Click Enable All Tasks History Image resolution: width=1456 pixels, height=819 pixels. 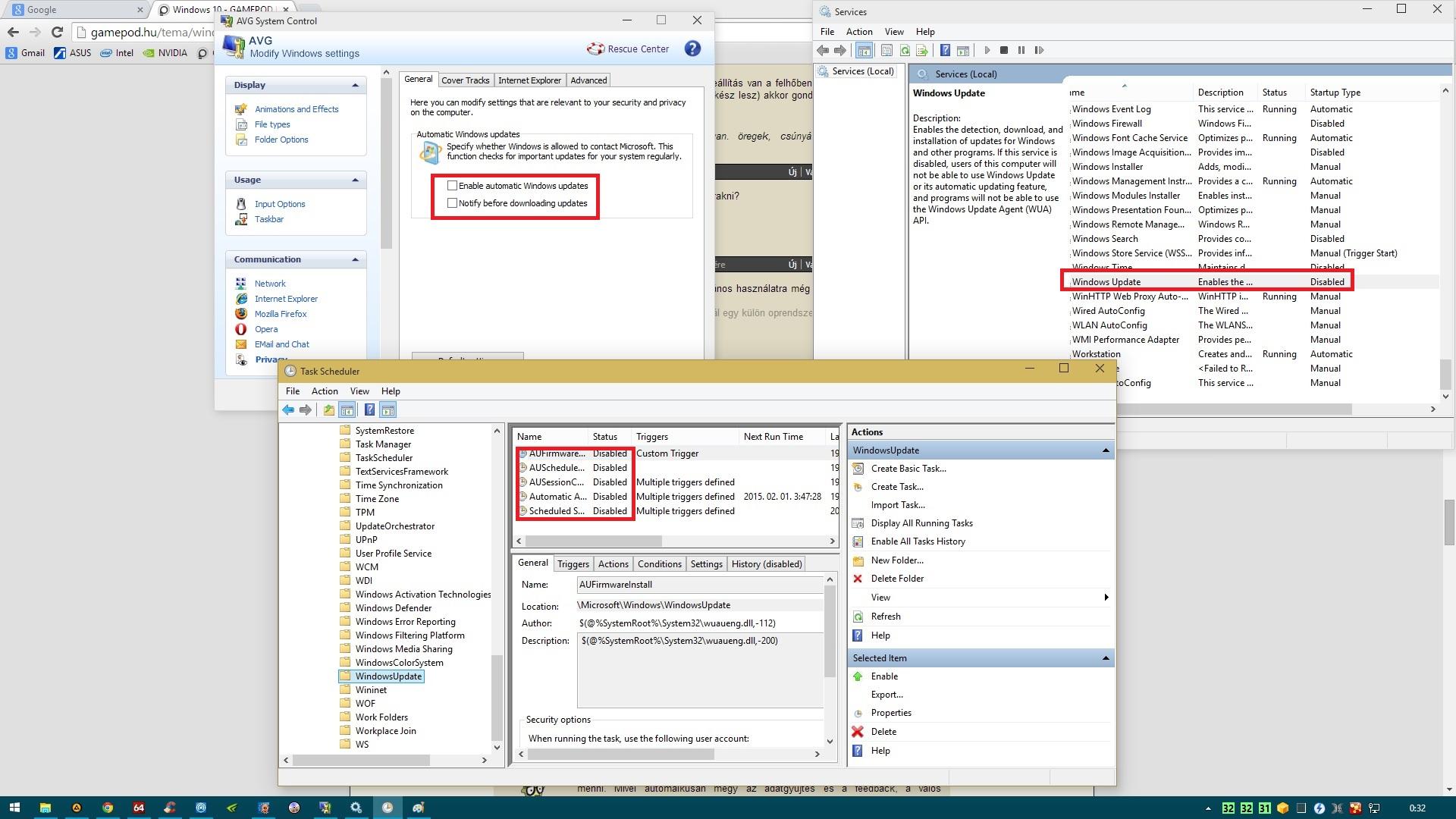[x=918, y=541]
